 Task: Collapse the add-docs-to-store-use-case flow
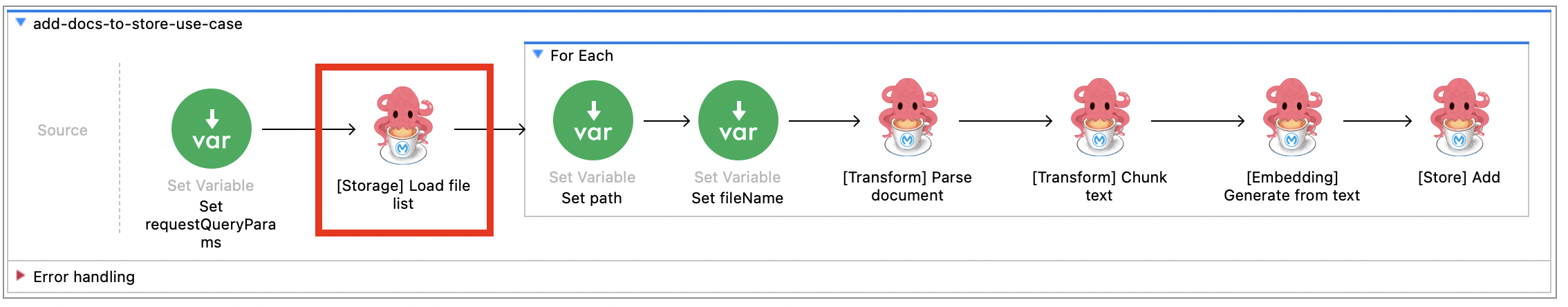[x=21, y=23]
